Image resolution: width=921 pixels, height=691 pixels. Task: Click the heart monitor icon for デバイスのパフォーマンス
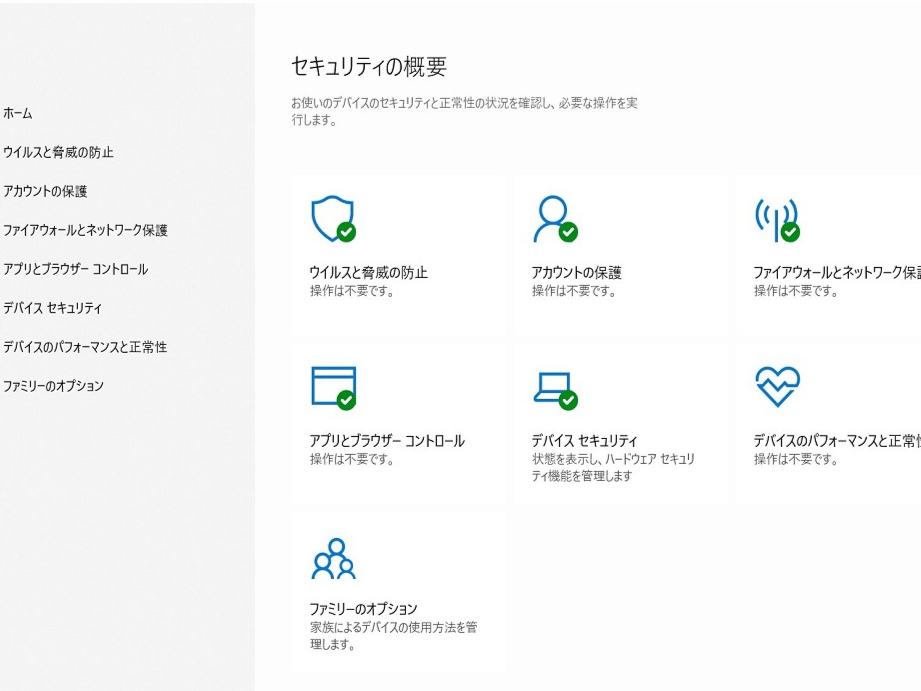[x=776, y=385]
